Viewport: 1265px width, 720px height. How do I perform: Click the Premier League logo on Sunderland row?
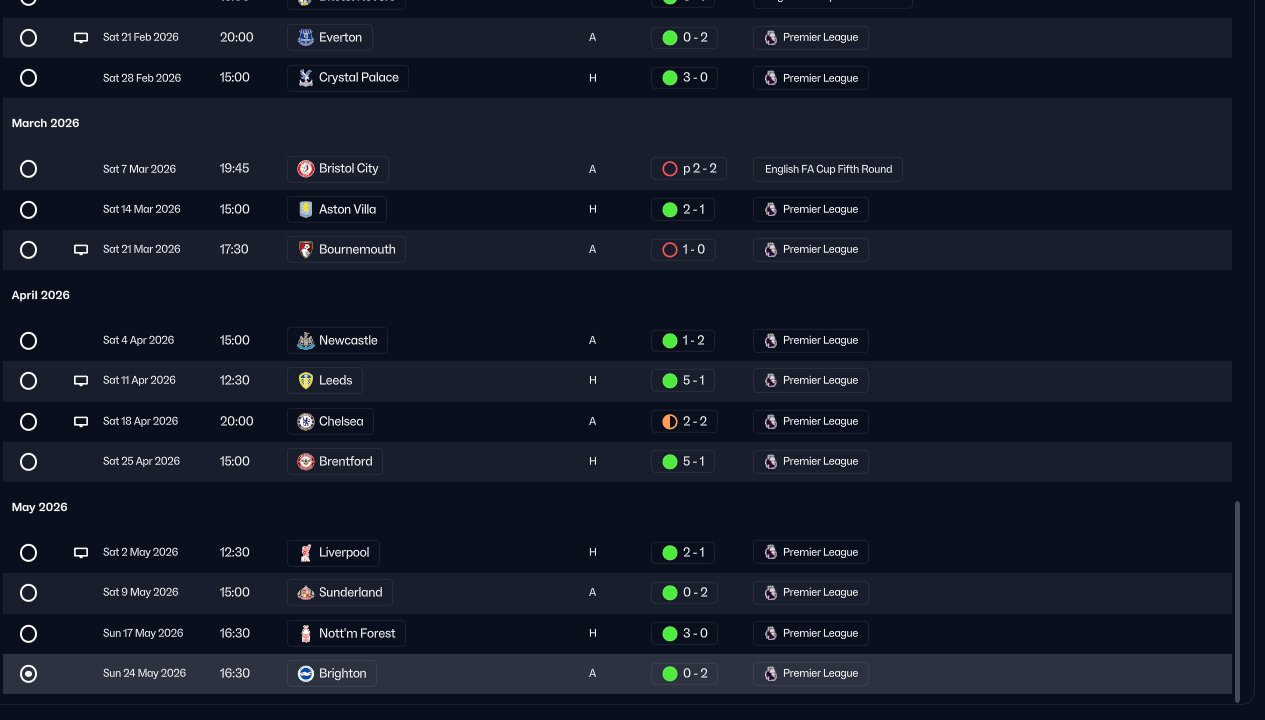pos(770,593)
